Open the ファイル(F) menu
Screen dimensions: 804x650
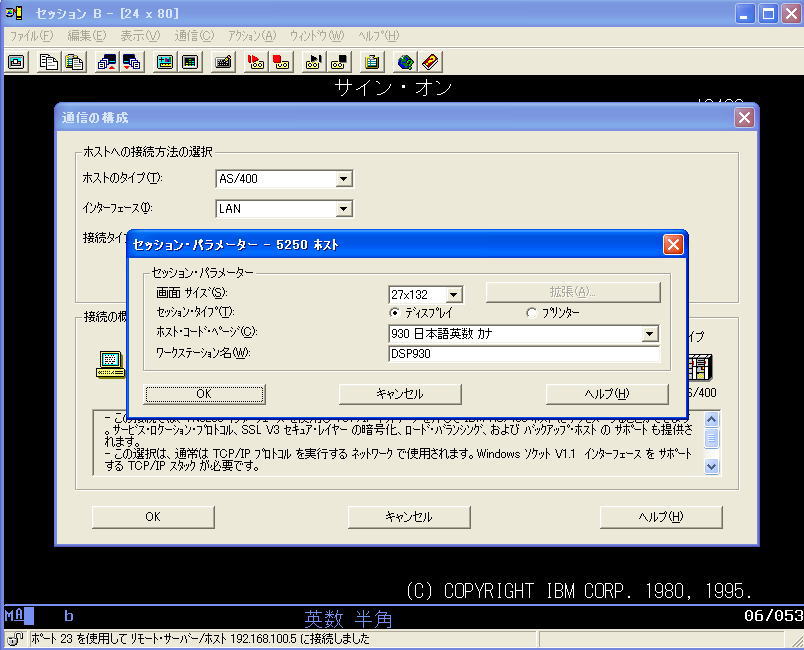(31, 36)
